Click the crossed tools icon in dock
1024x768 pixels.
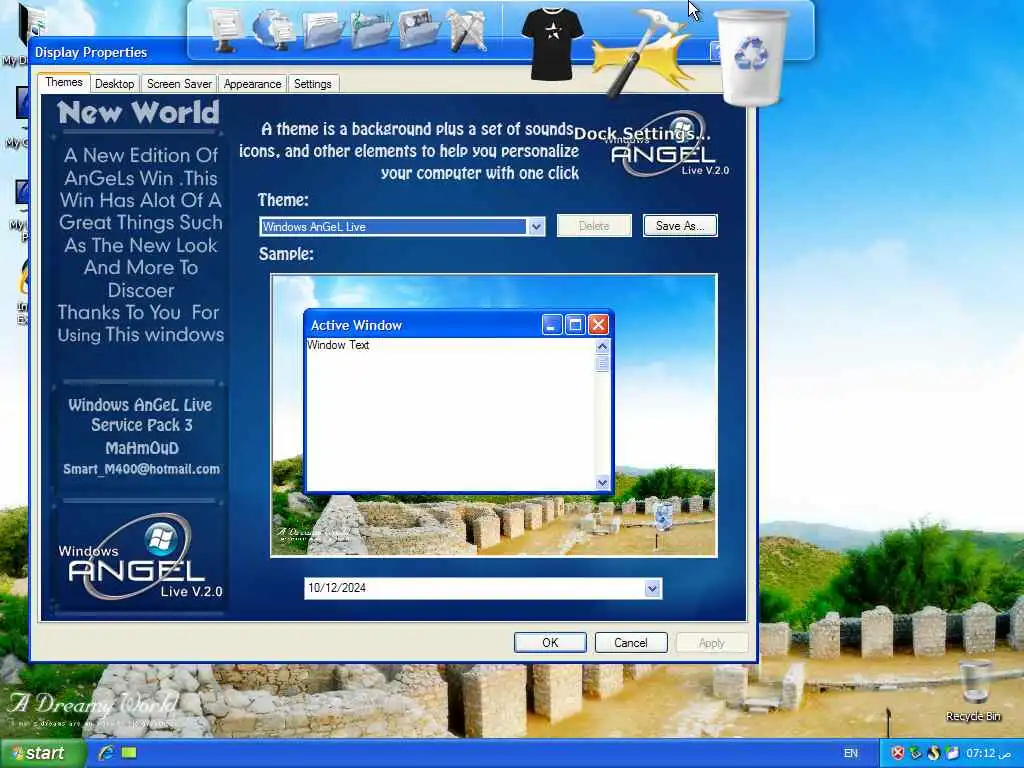coord(466,30)
